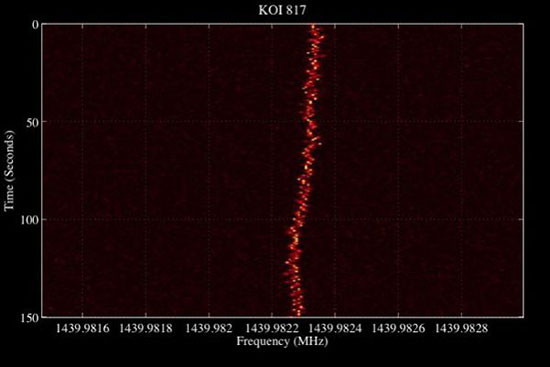Click the KOI 817 plot title

282,10
